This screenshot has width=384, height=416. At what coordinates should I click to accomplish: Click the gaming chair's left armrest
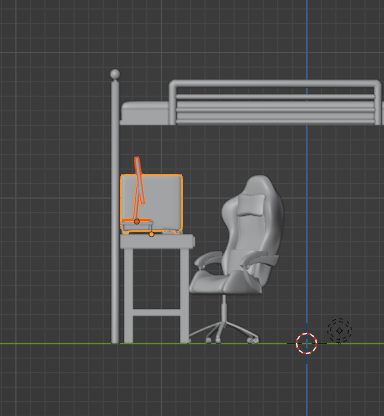(208, 259)
